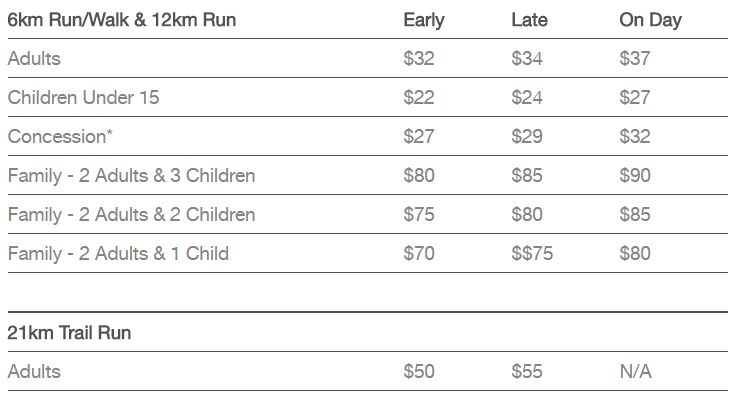Click the Adults $32 early price
733x395 pixels.
pyautogui.click(x=419, y=58)
